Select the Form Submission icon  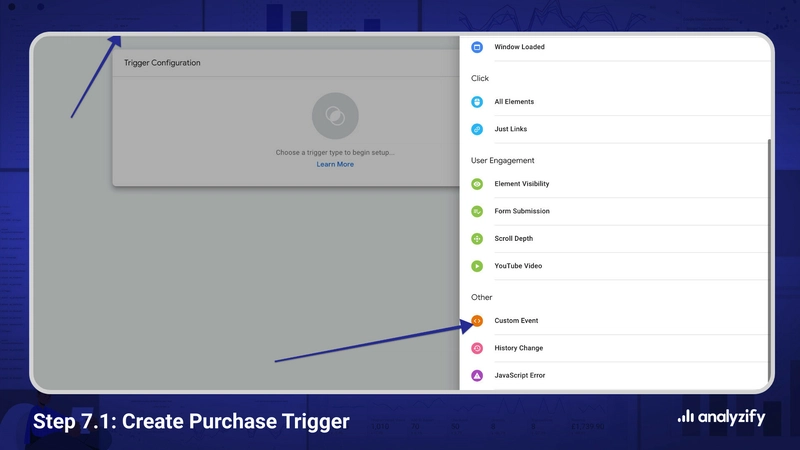[x=477, y=211]
